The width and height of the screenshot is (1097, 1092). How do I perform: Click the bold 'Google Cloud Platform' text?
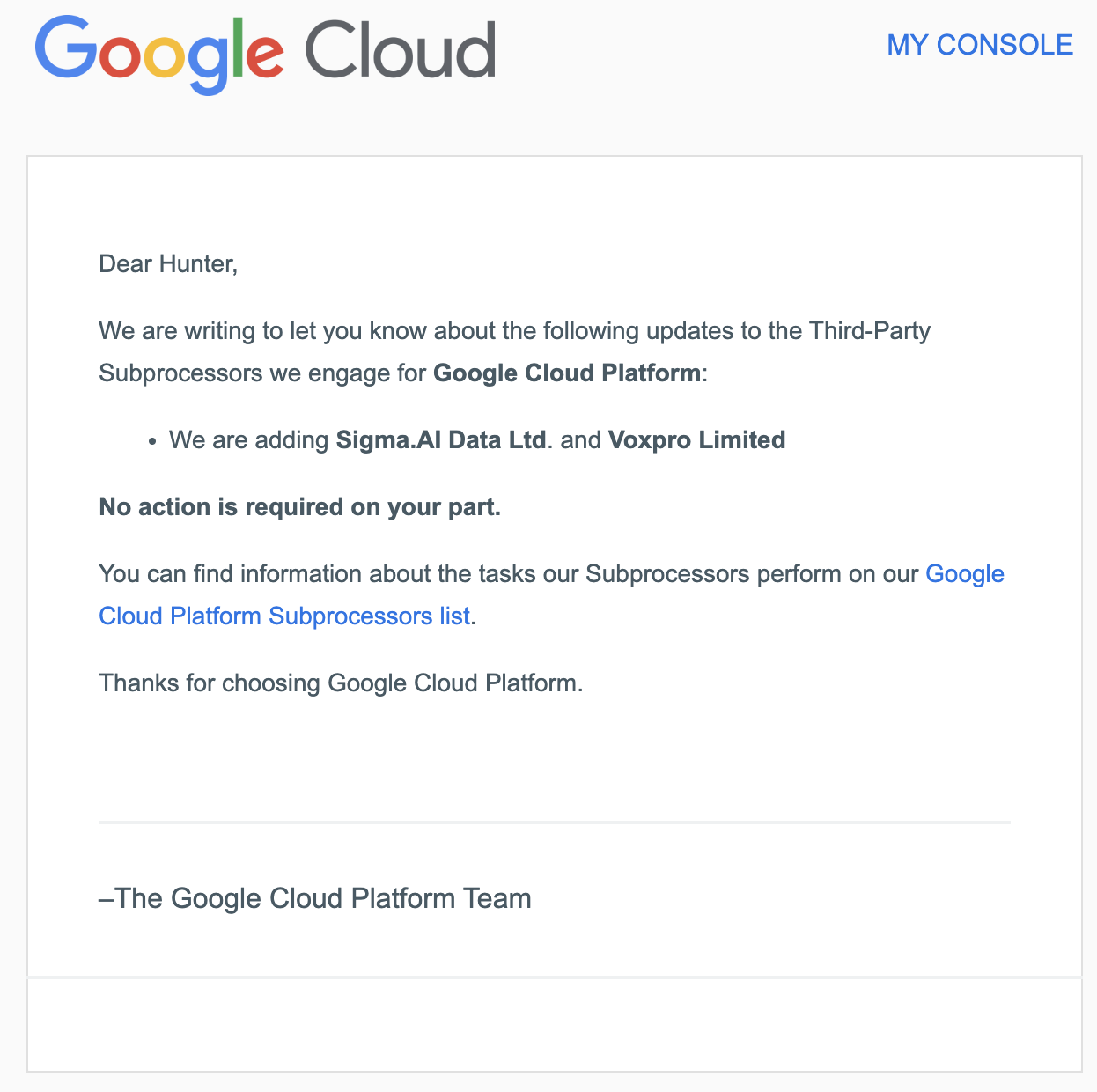567,373
